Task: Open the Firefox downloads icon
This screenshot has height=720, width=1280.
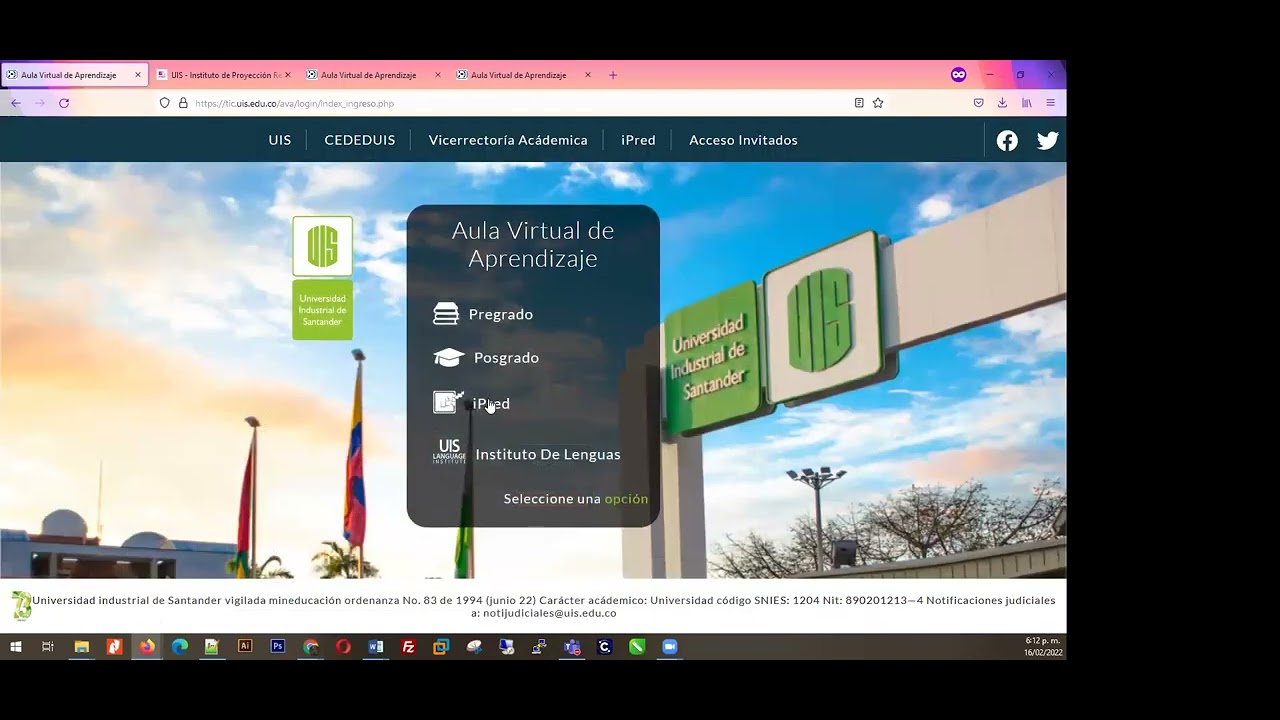Action: [x=1002, y=103]
